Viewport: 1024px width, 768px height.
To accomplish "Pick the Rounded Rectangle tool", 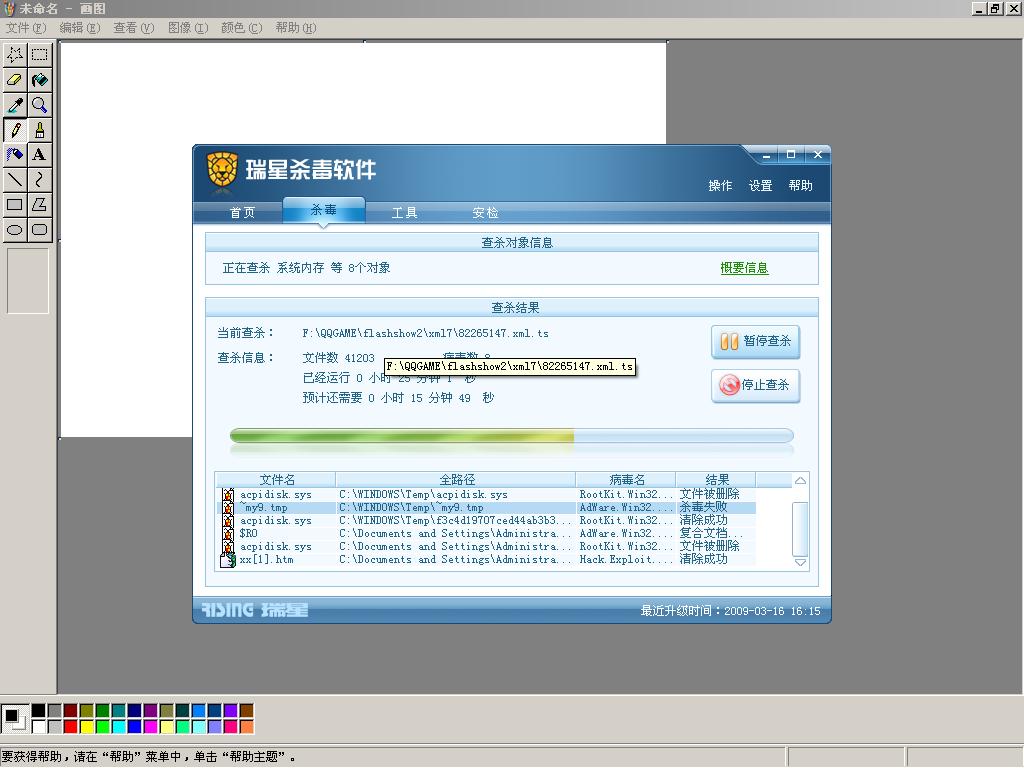I will 39,229.
